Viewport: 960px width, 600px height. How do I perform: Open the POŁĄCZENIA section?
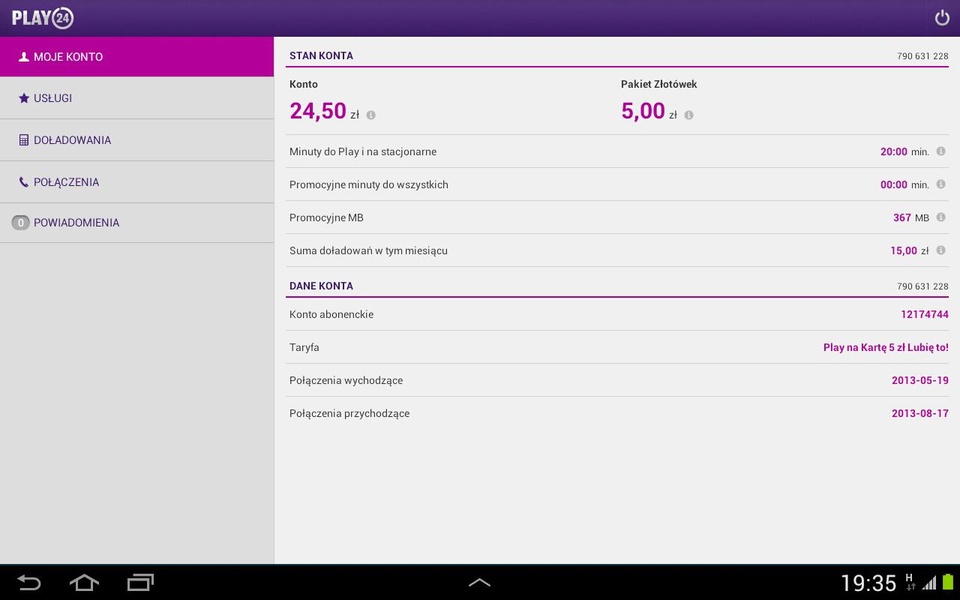137,182
